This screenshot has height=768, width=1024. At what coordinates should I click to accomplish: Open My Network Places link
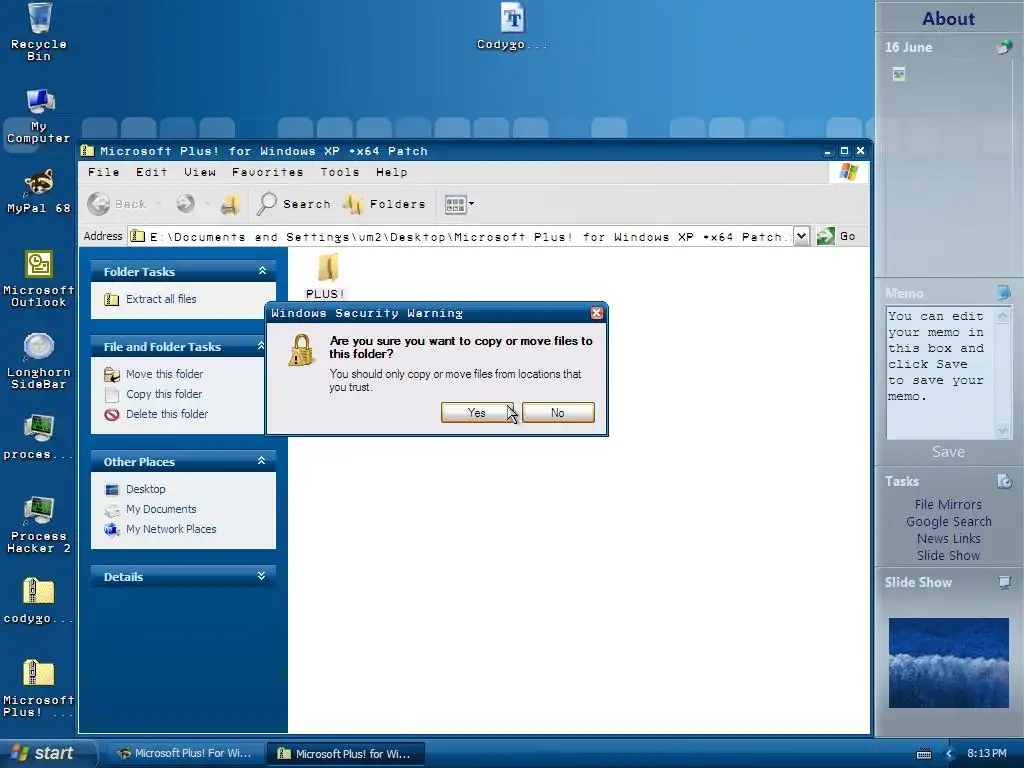(171, 529)
